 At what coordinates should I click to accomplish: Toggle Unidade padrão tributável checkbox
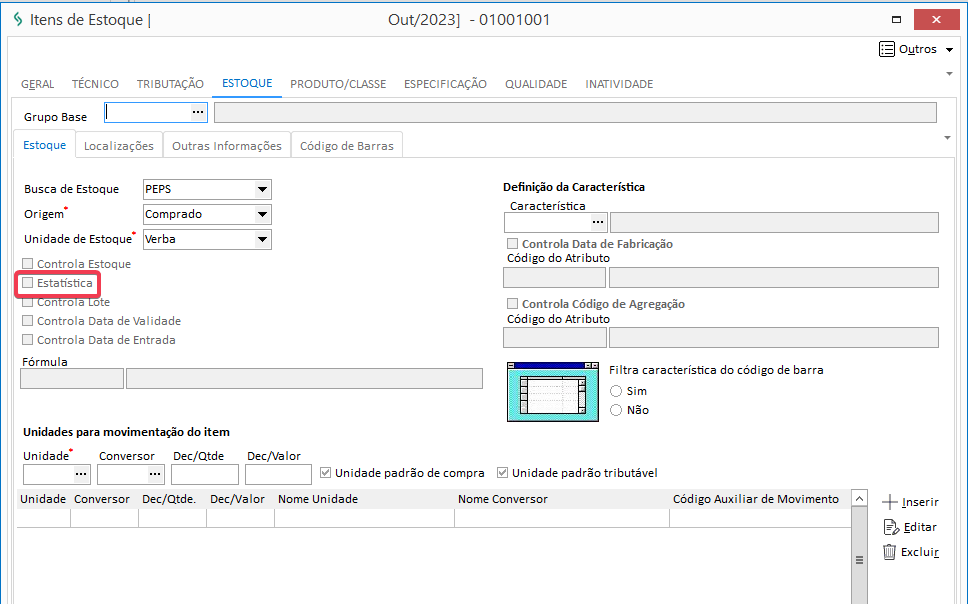pyautogui.click(x=503, y=473)
